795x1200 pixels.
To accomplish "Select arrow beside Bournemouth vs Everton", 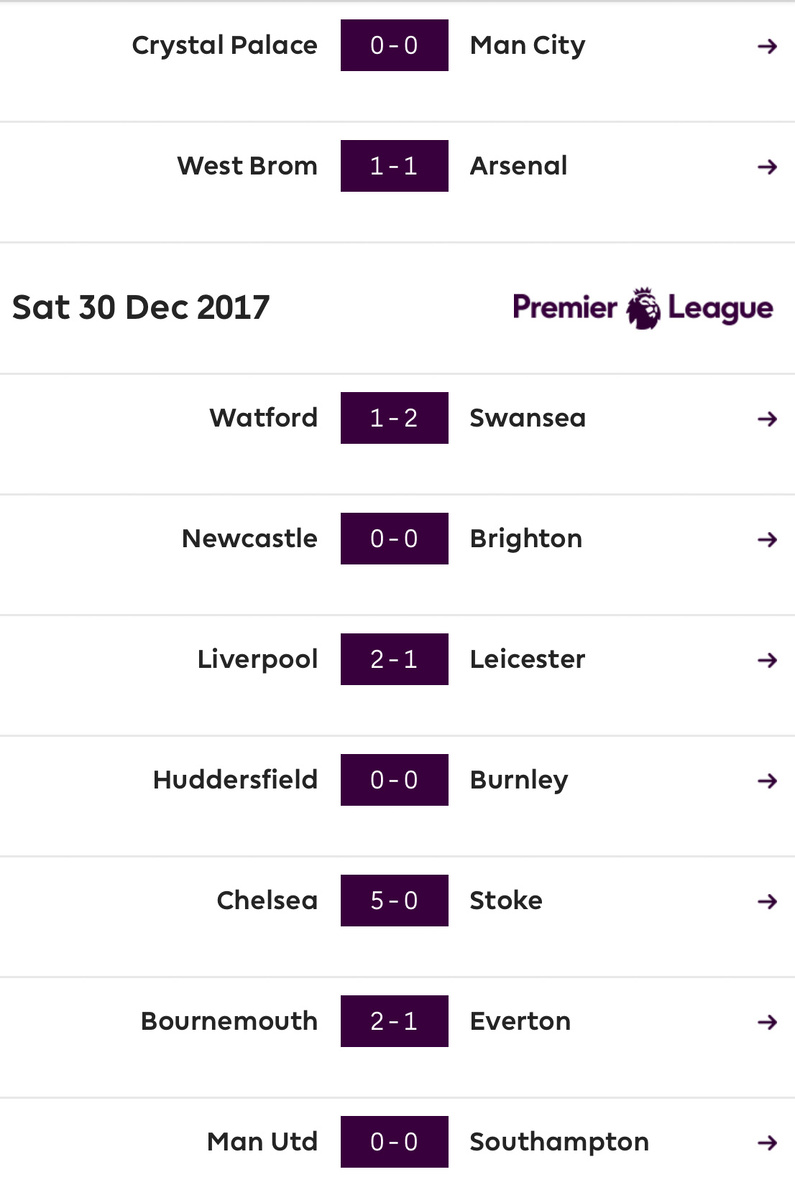I will tap(767, 1022).
